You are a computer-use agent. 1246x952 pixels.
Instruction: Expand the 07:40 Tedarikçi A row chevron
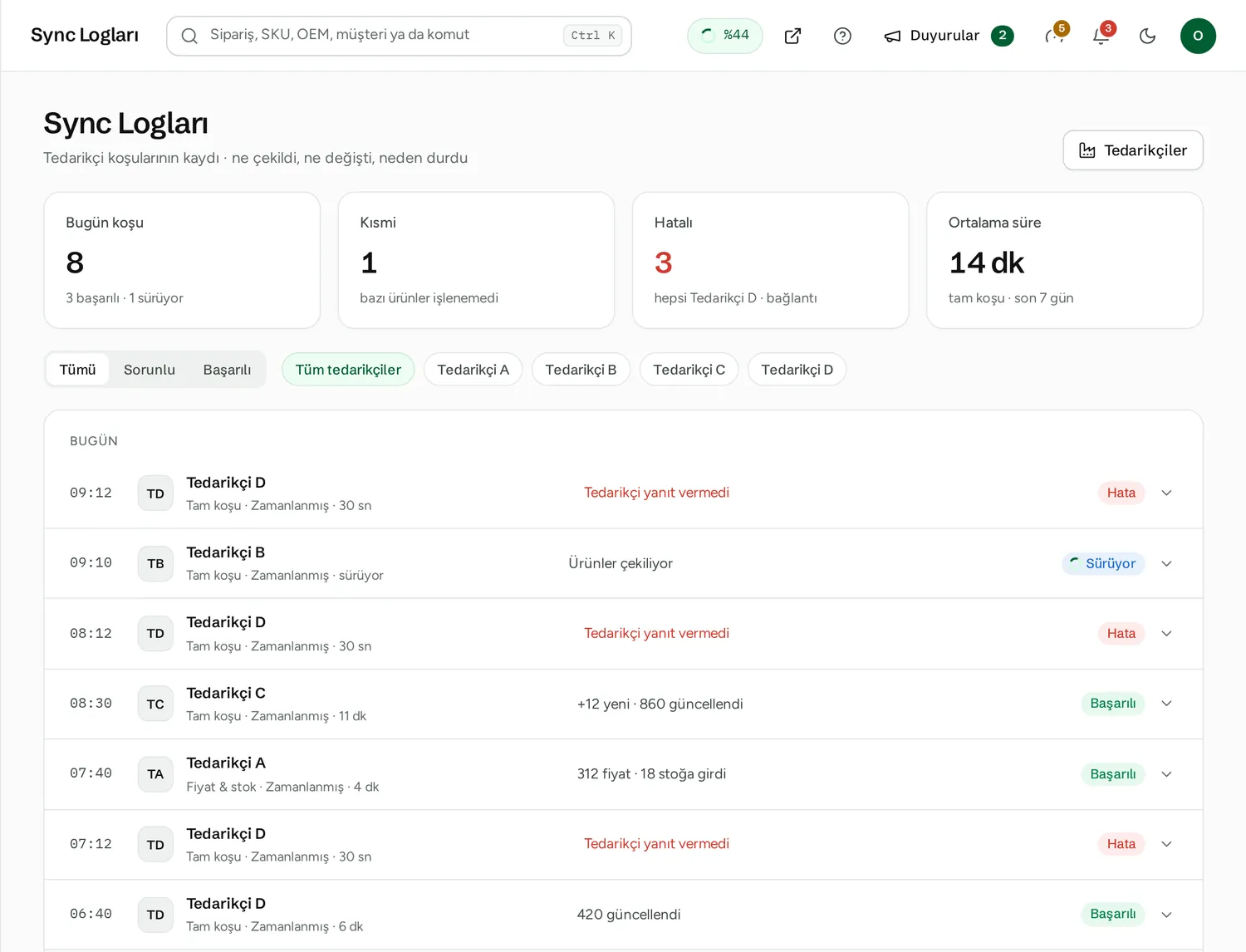[1166, 774]
